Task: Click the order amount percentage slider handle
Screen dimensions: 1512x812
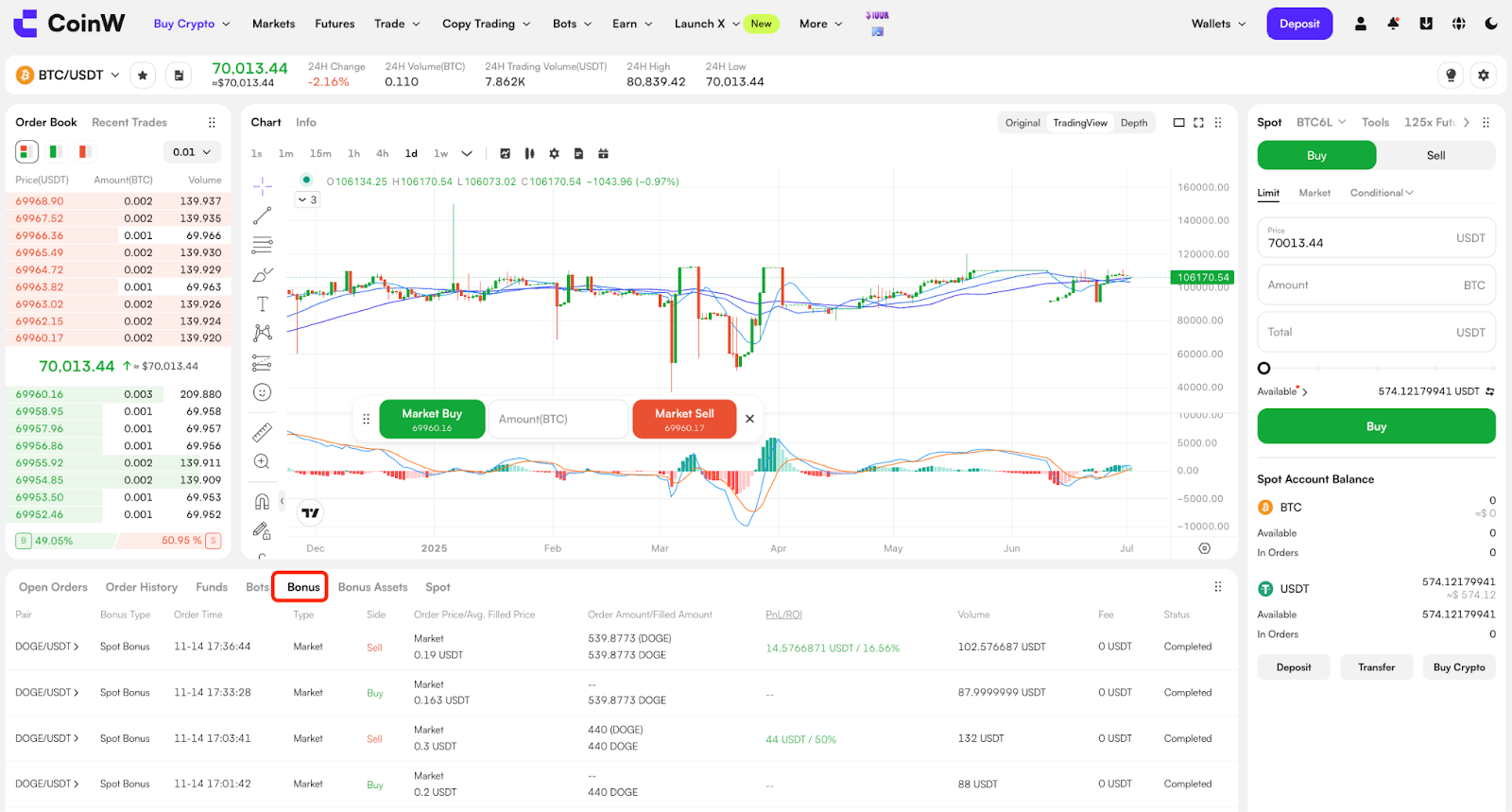Action: pyautogui.click(x=1263, y=369)
